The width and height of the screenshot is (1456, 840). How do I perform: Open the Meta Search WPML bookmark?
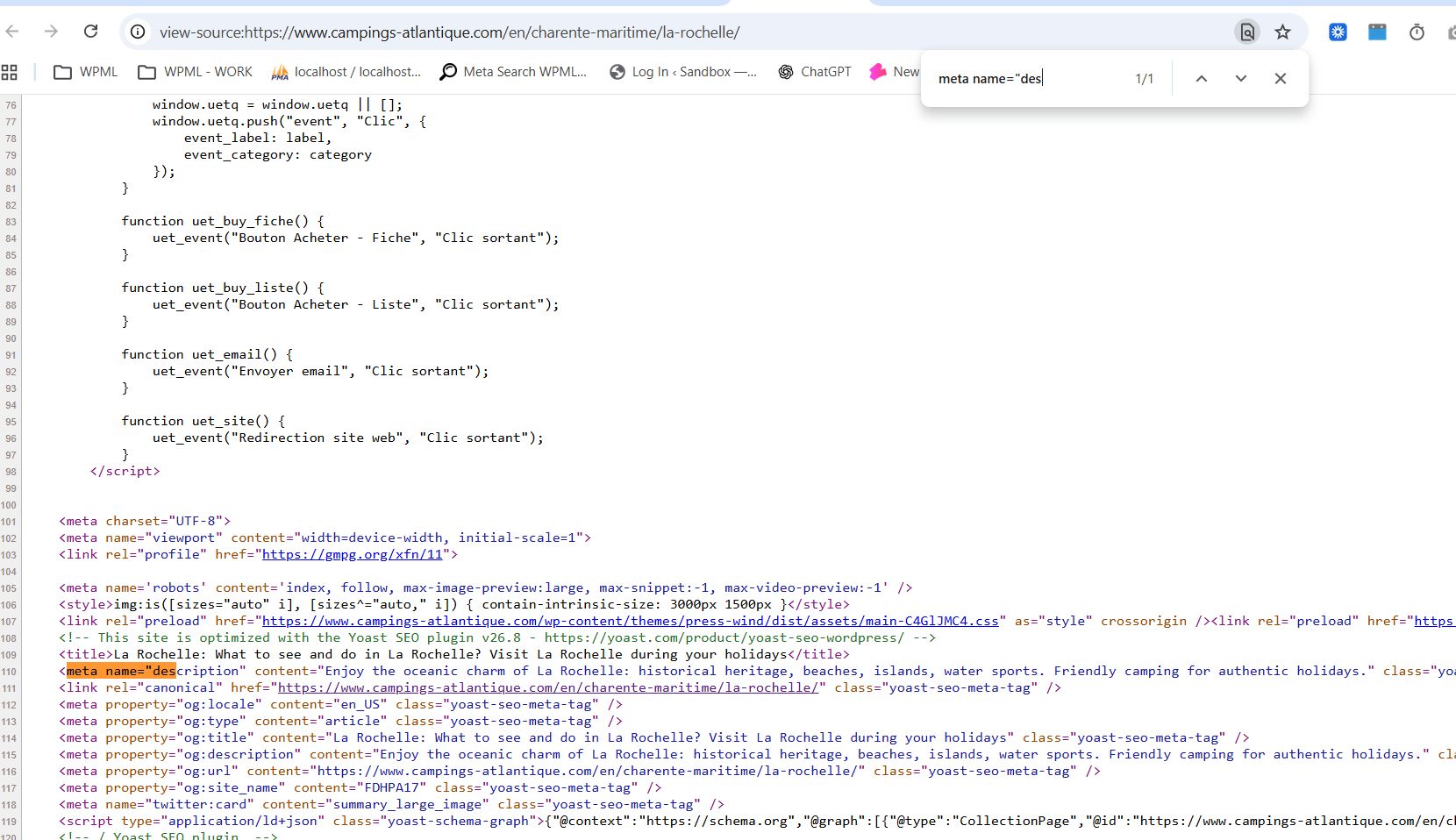pos(513,72)
